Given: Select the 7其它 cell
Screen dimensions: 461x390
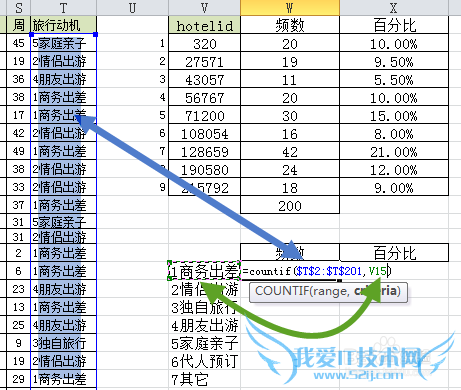Looking at the screenshot, I should coord(204,379).
